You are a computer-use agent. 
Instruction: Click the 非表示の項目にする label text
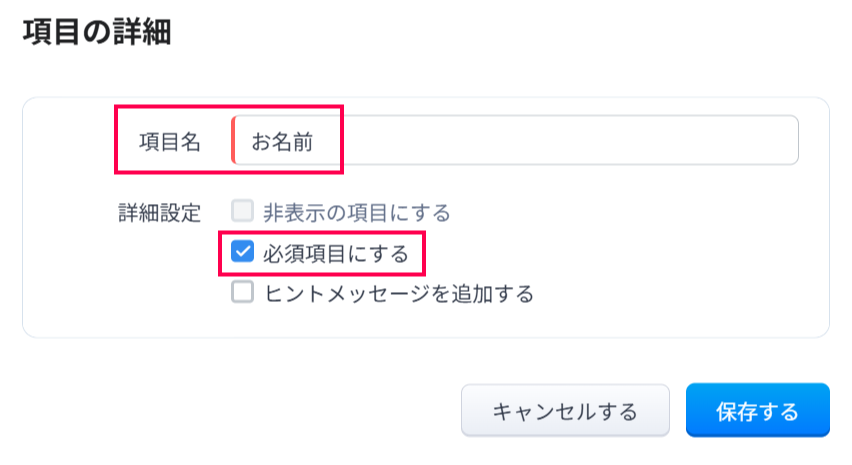(356, 213)
